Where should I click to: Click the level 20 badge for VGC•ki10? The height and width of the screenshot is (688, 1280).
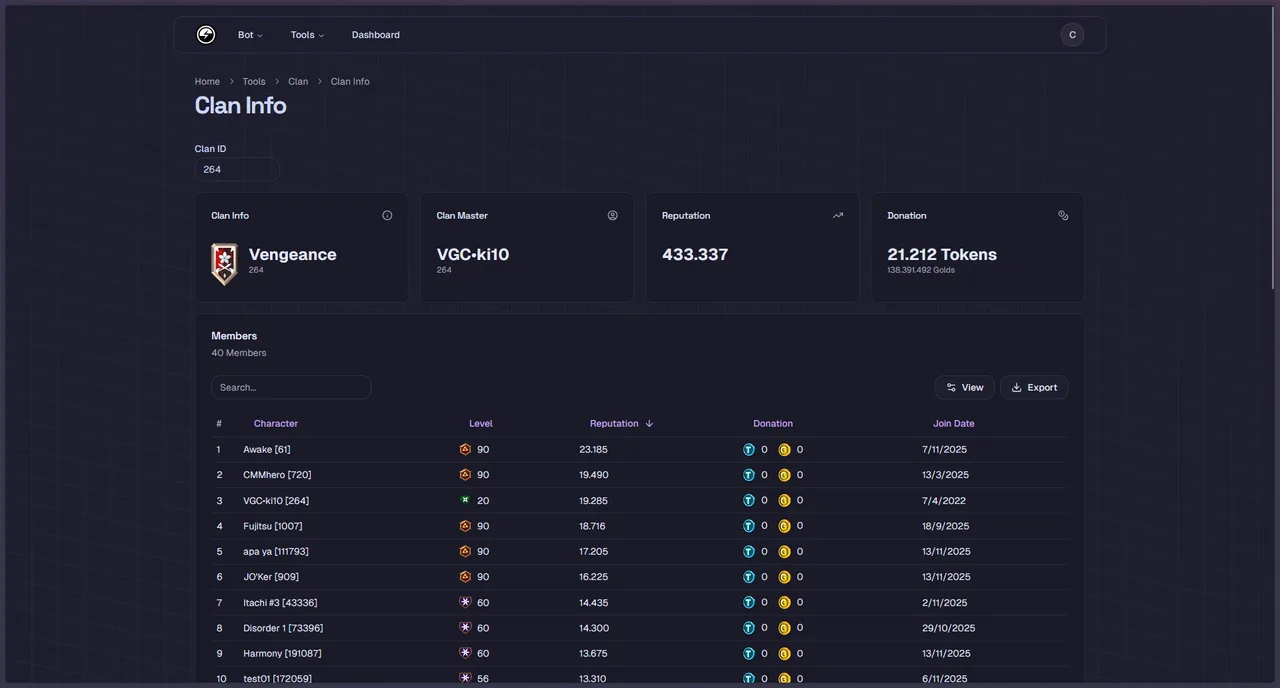465,500
